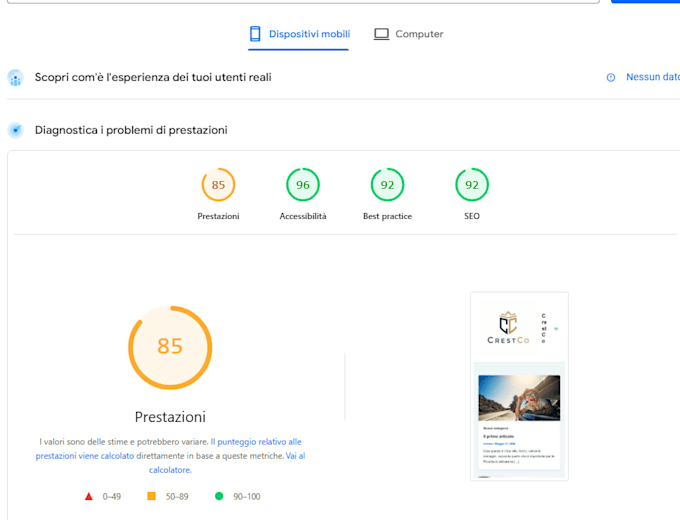Screen dimensions: 680x520
Task: Click the large 85 performance gauge
Action: pos(170,347)
